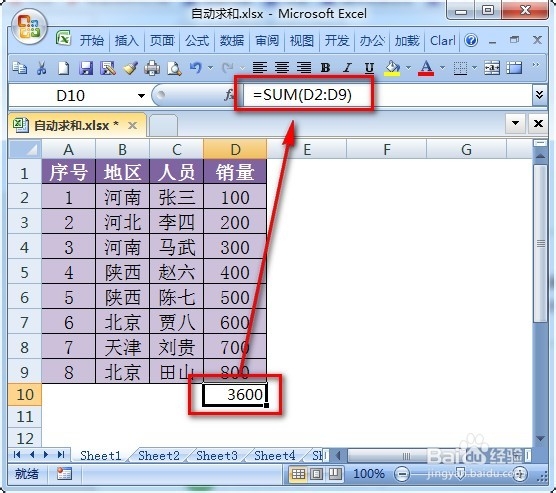
Task: Open the Office Button menu
Action: (x=29, y=27)
